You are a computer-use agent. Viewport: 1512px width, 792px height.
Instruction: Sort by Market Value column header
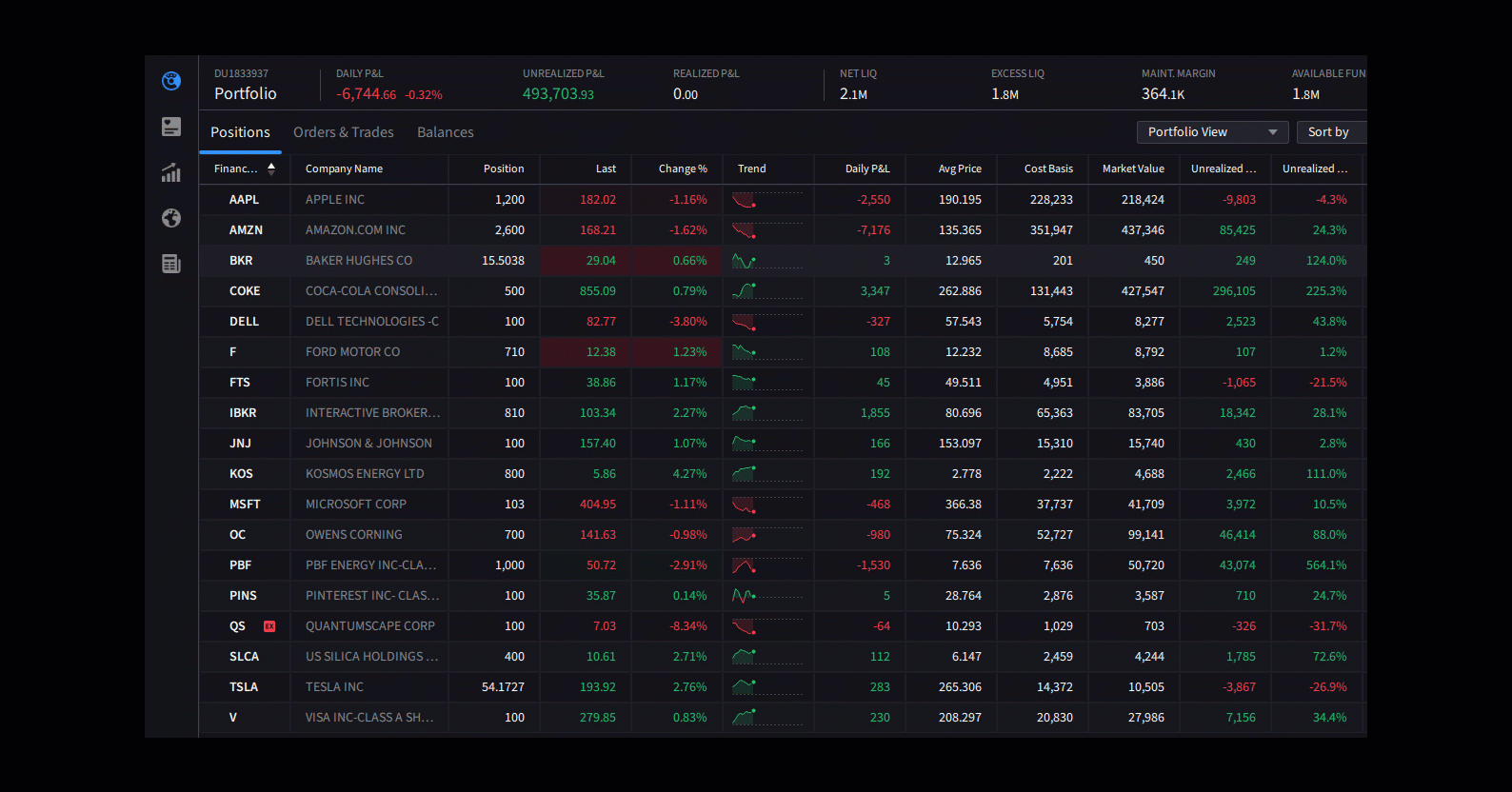pos(1133,168)
